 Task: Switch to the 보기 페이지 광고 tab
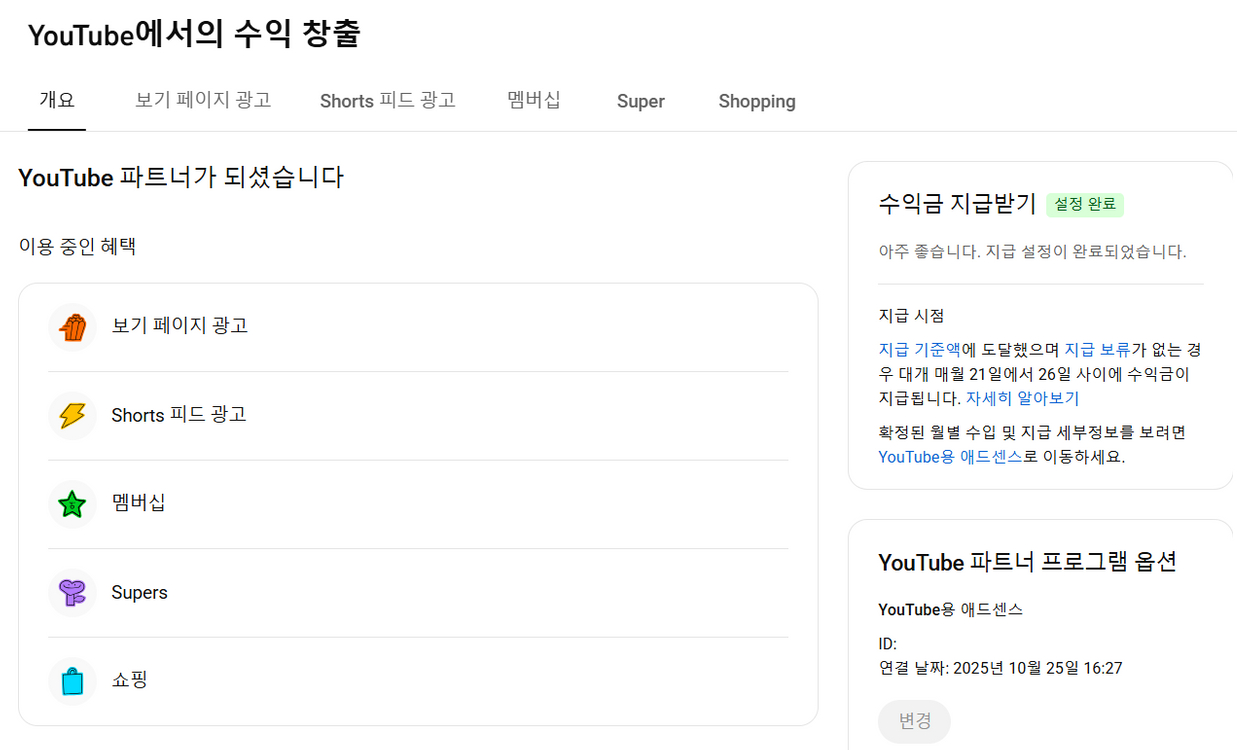202,101
